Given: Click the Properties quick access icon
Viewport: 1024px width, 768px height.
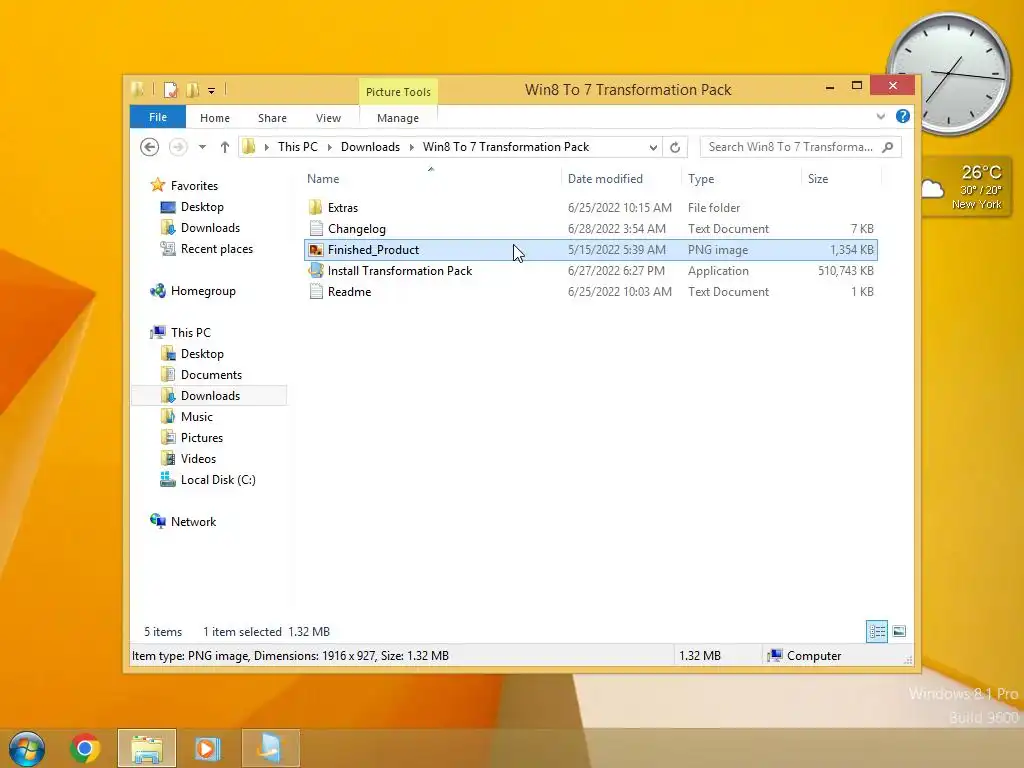Looking at the screenshot, I should tap(170, 89).
